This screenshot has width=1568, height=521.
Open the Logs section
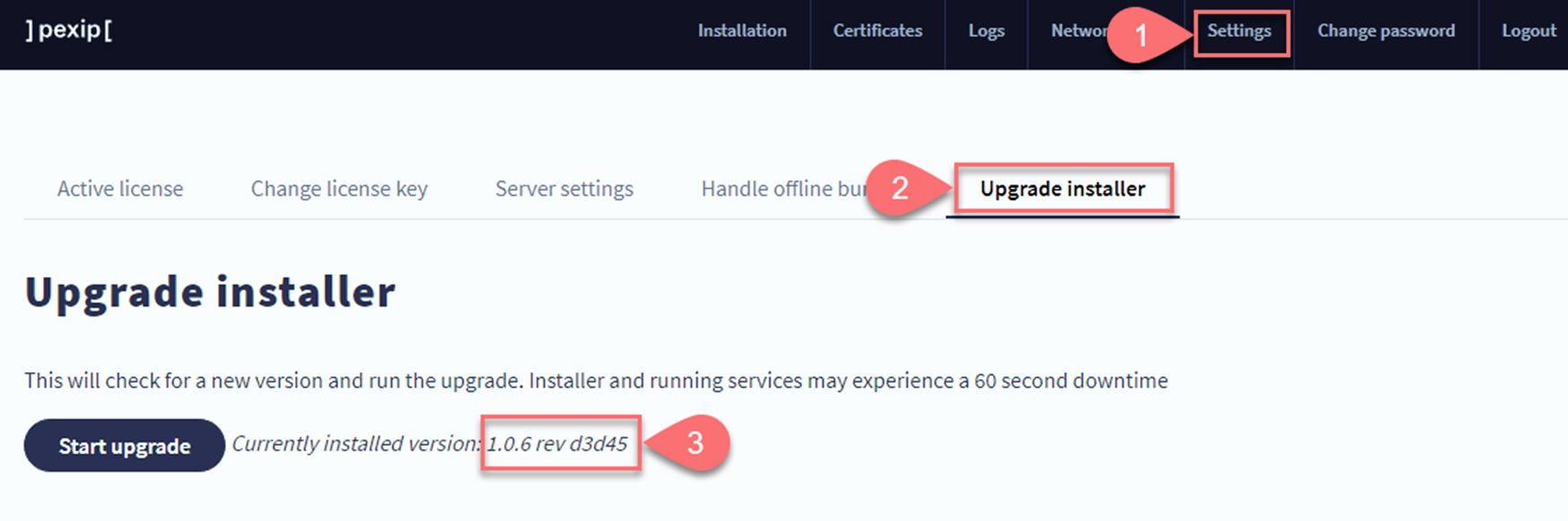tap(986, 30)
